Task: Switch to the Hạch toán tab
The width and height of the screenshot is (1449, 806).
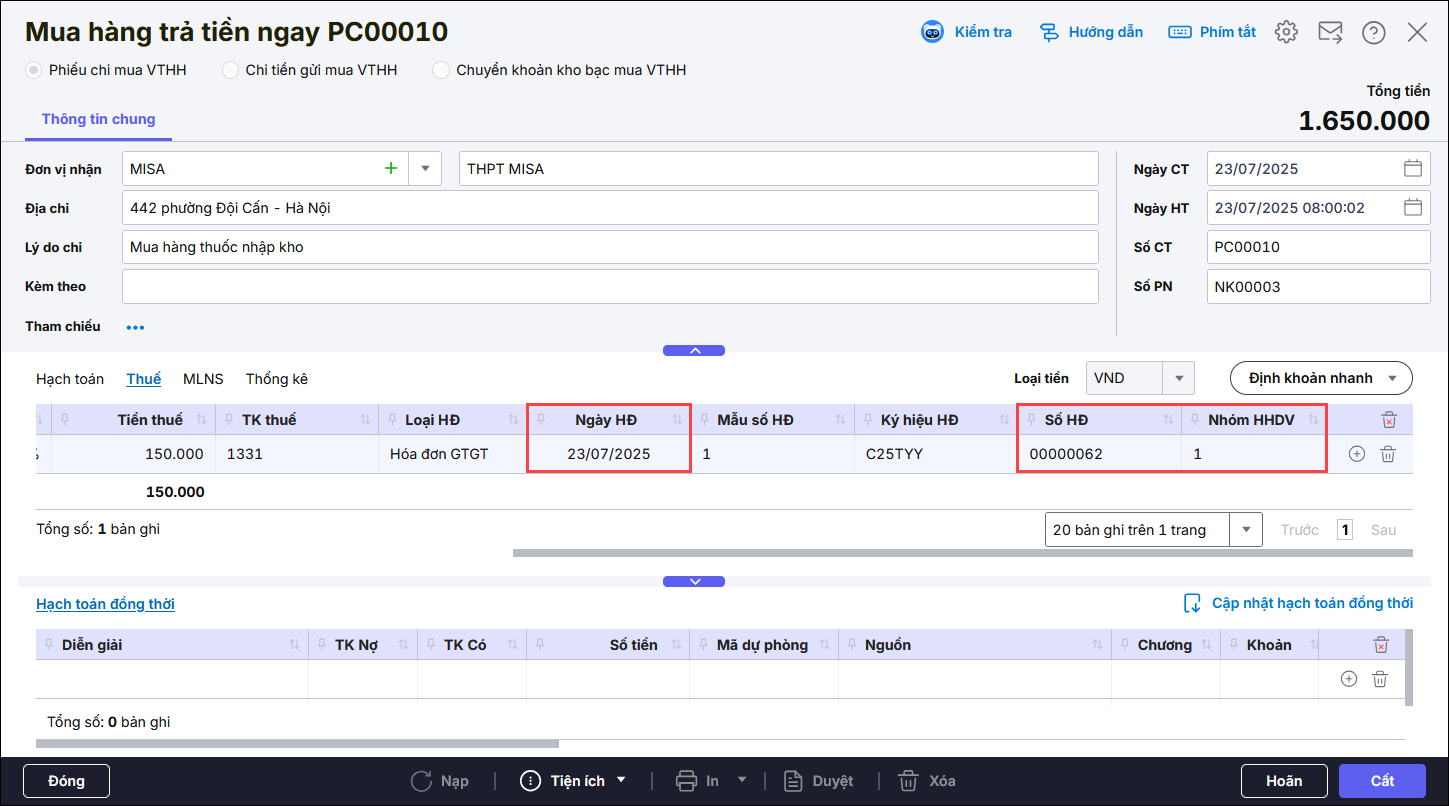Action: click(70, 379)
